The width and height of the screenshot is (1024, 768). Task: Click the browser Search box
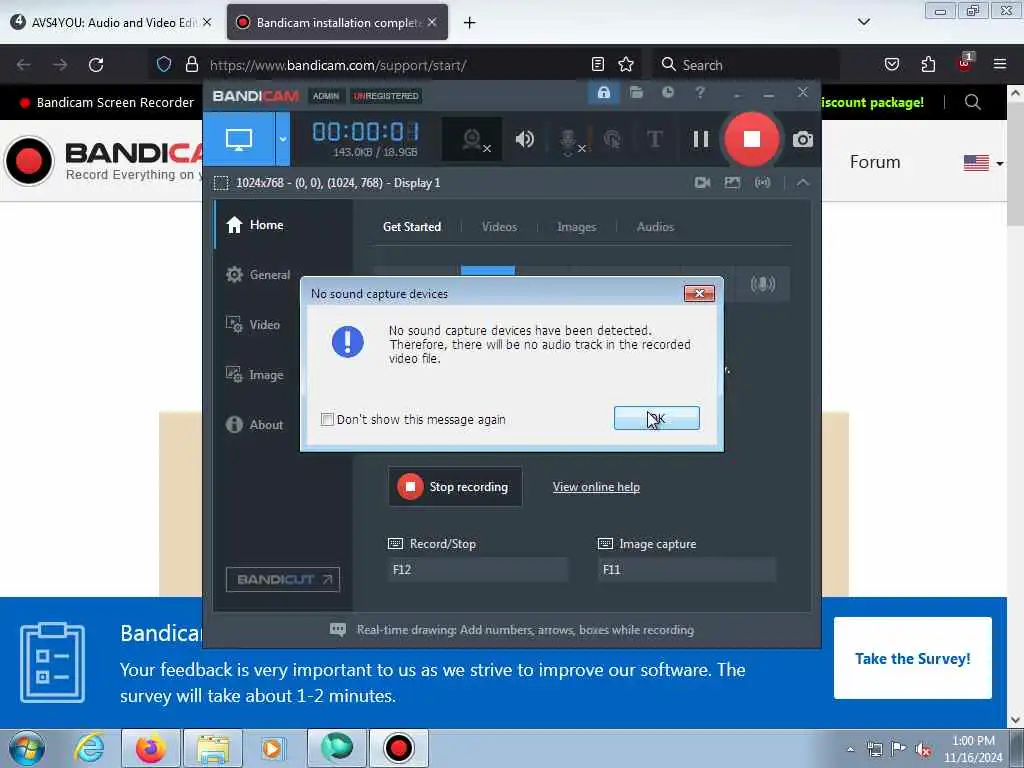click(746, 65)
